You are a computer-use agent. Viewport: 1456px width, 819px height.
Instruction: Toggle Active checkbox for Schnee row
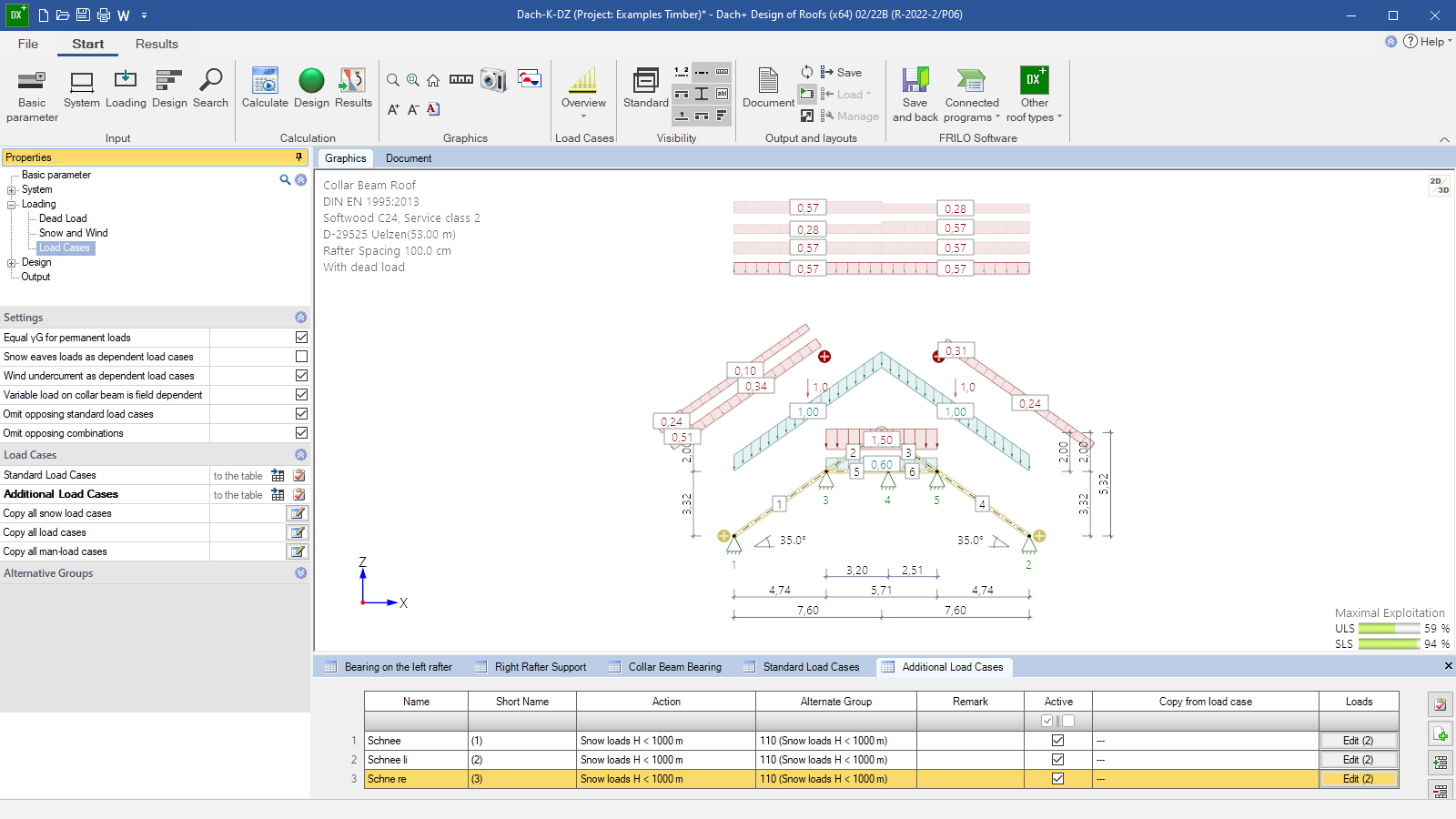[x=1057, y=741]
